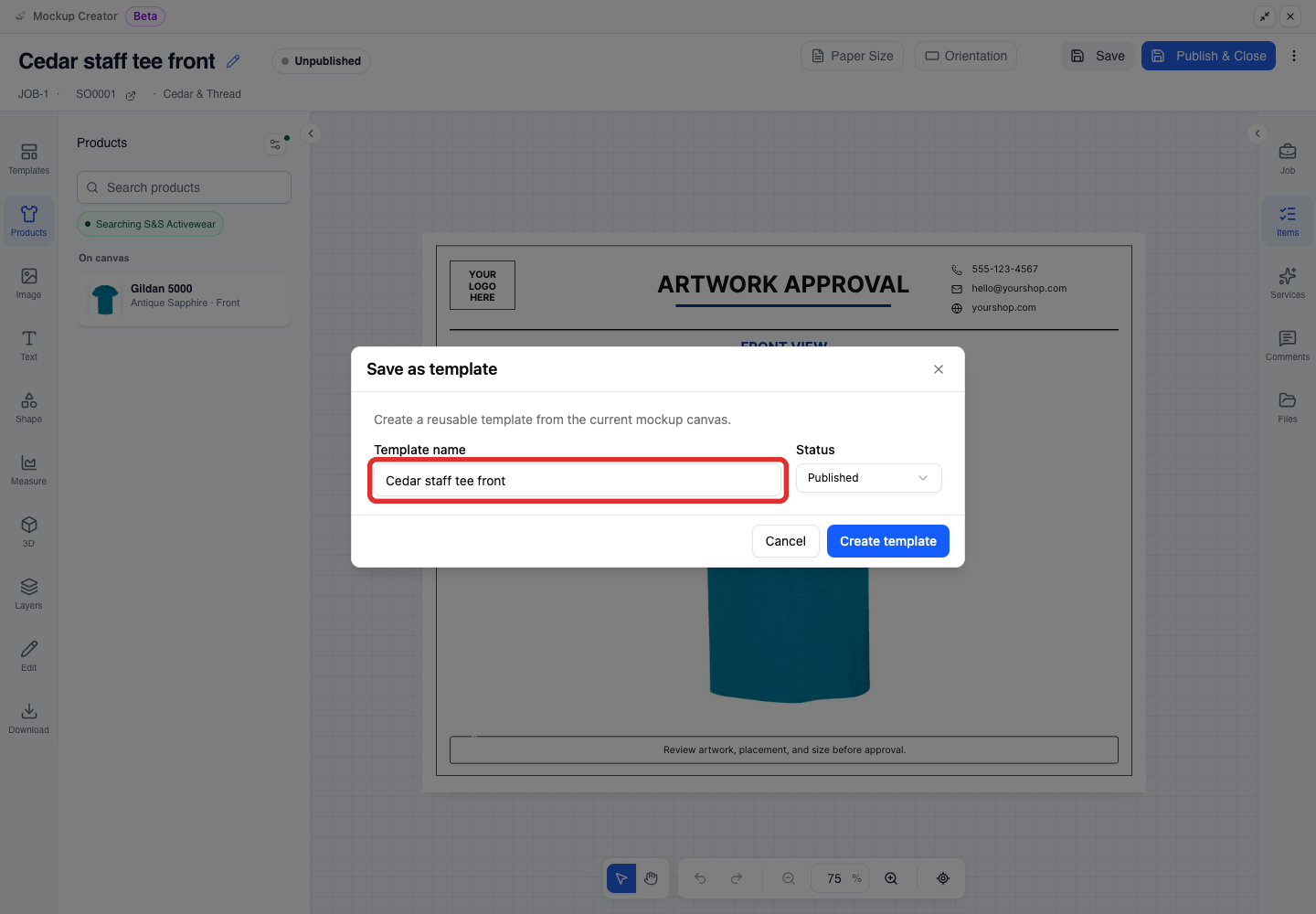
Task: Open the Orientation dropdown
Action: point(966,56)
